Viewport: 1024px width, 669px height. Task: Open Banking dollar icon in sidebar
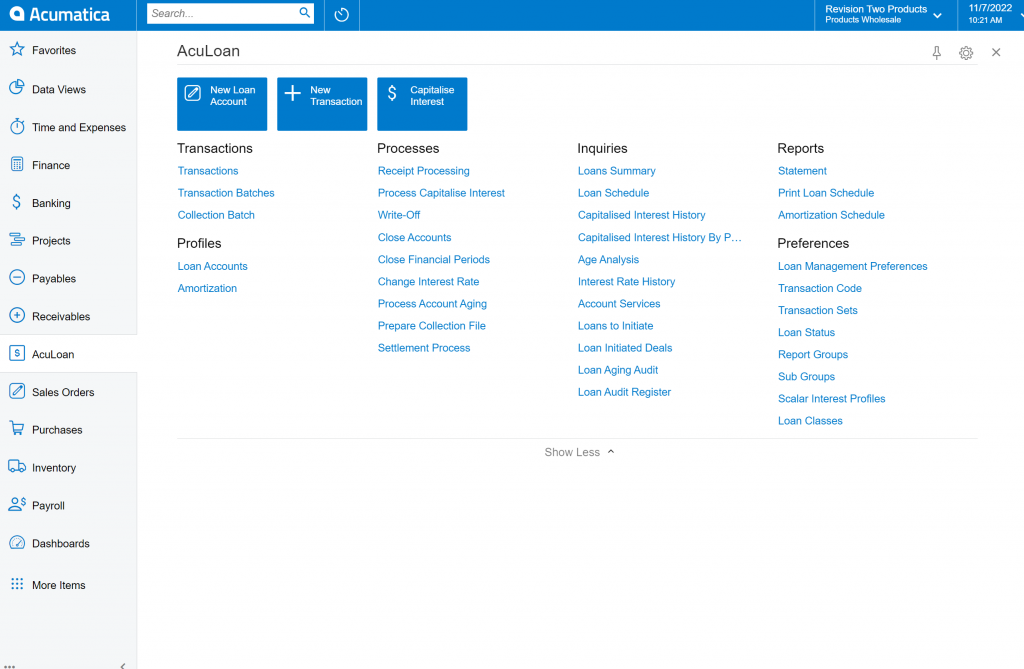pyautogui.click(x=17, y=203)
